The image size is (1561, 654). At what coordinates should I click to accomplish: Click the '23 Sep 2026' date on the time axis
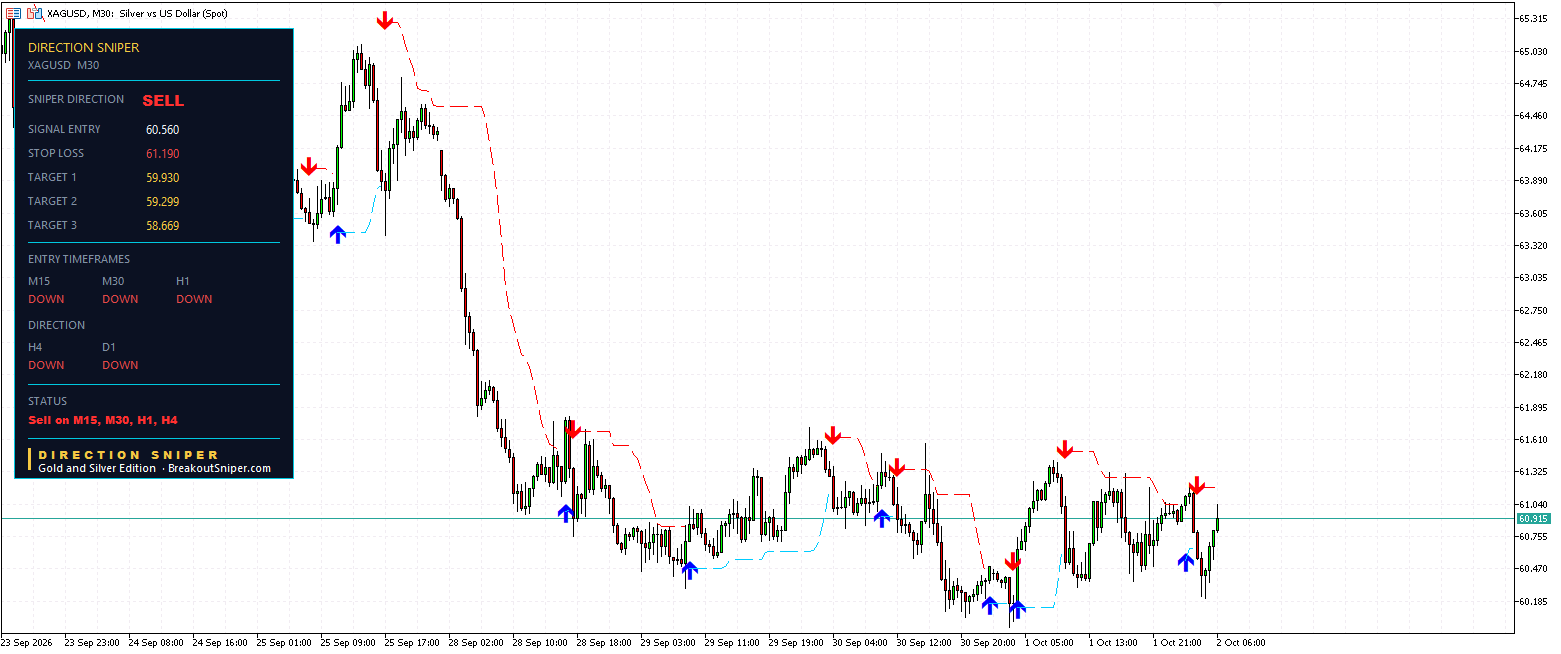(27, 643)
